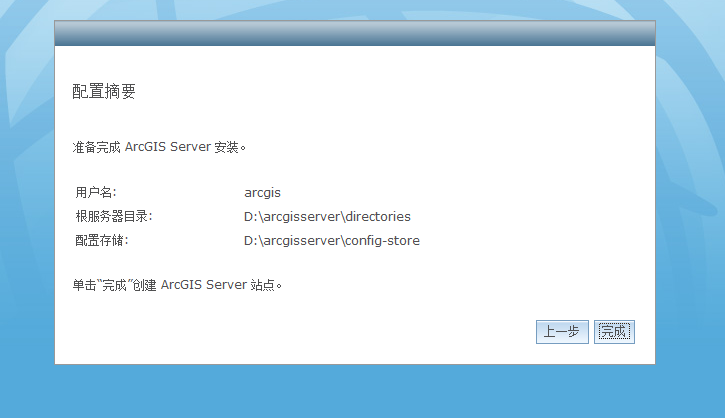Click the path D:\arcgisserver\config-store
This screenshot has height=418, width=725.
coord(332,240)
